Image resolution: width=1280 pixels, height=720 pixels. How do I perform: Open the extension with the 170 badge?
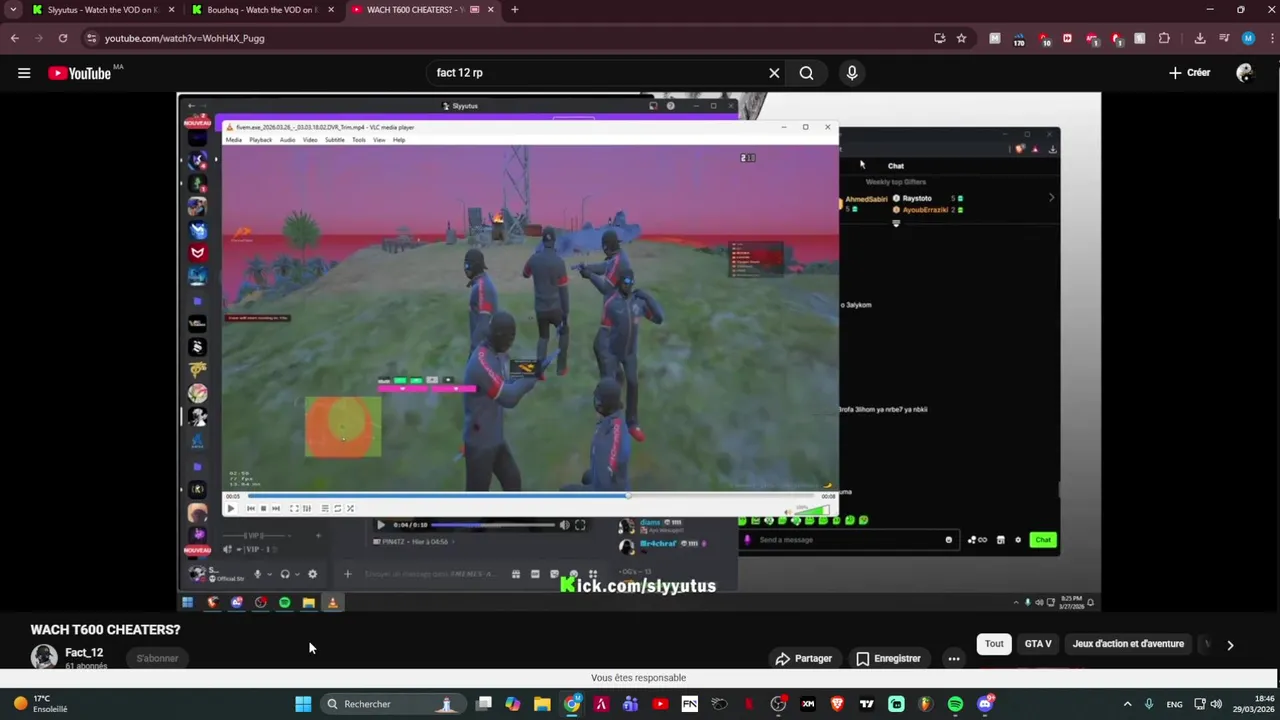pyautogui.click(x=1018, y=39)
